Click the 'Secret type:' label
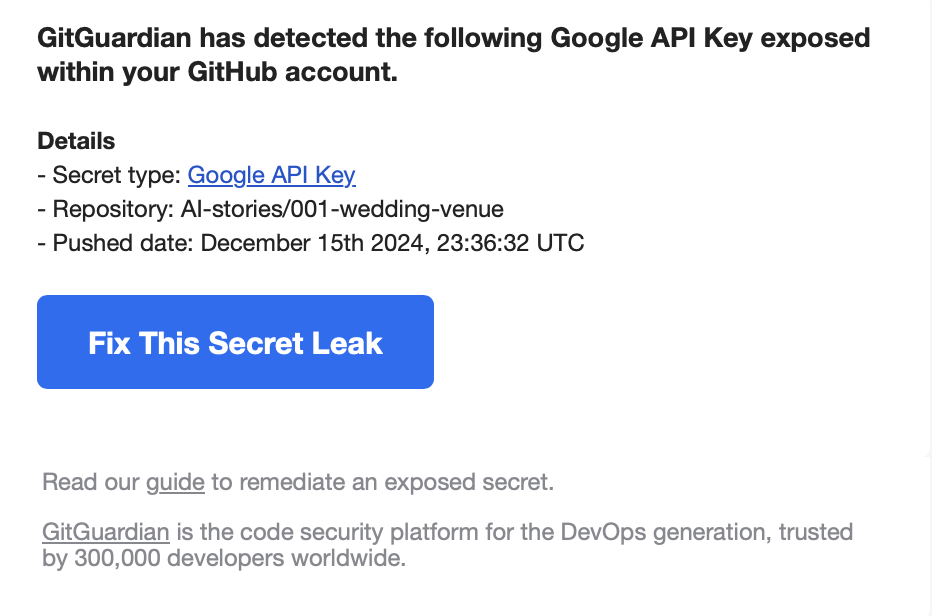 (x=116, y=175)
